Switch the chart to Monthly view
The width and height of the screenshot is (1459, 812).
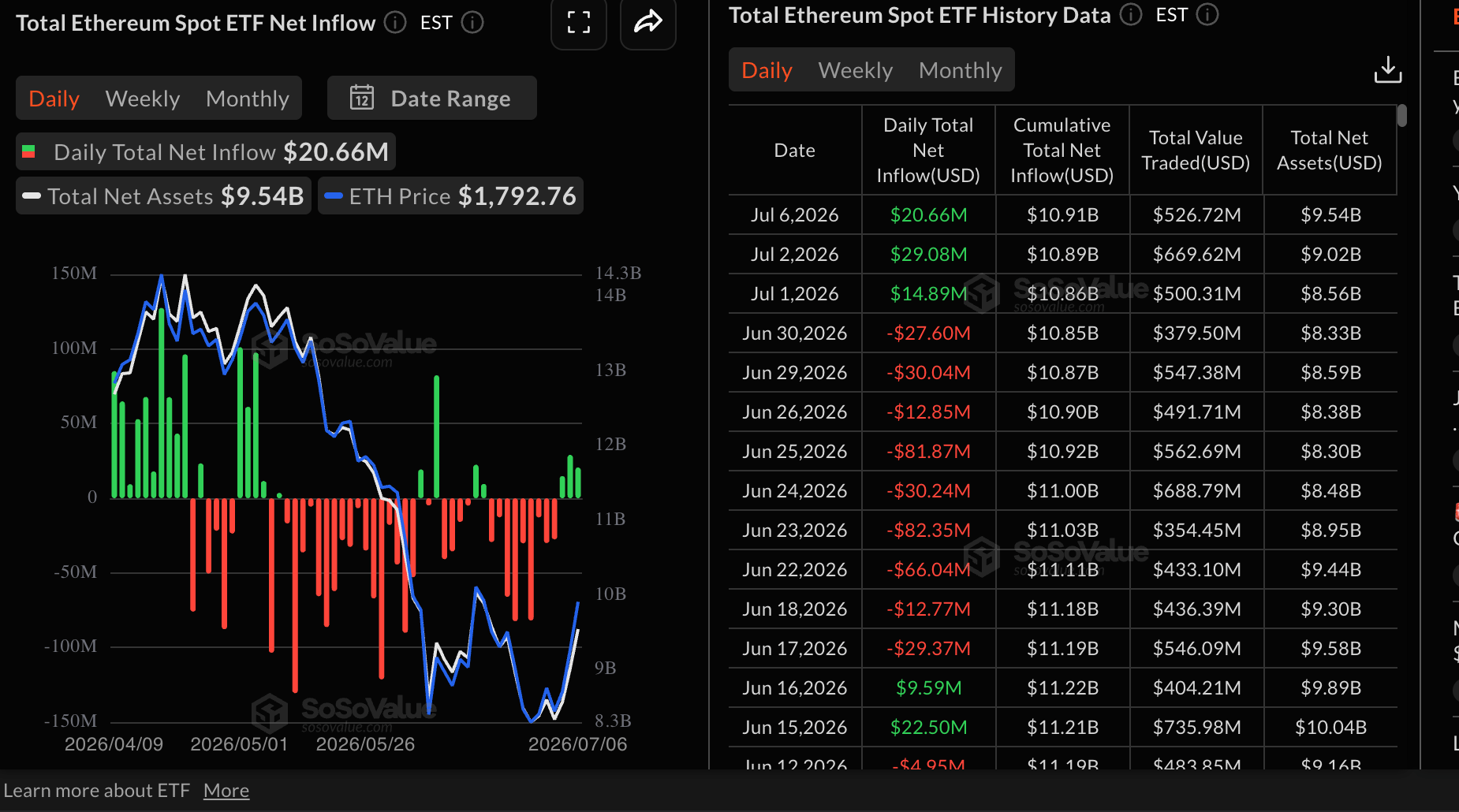(248, 99)
